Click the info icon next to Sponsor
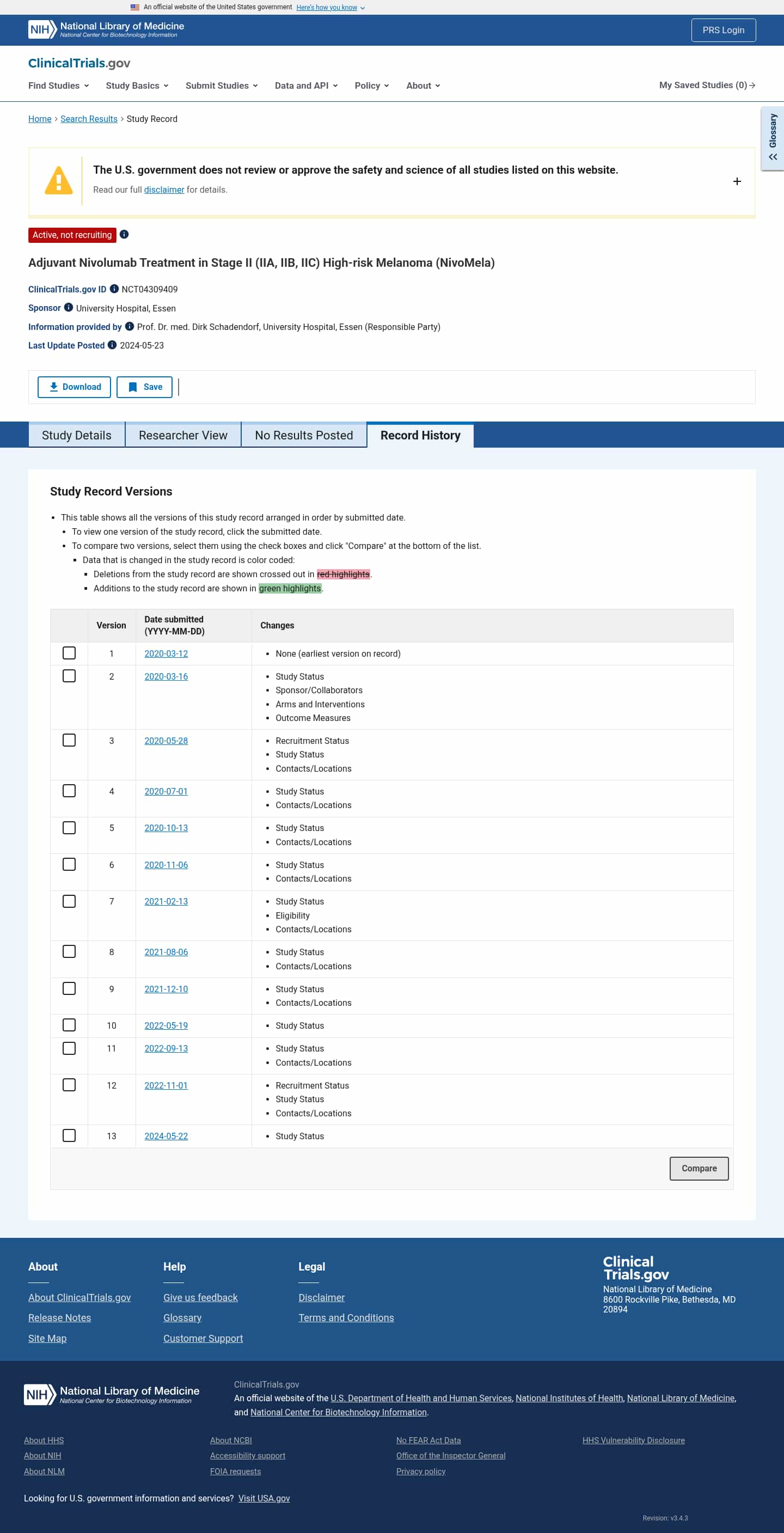 [69, 308]
